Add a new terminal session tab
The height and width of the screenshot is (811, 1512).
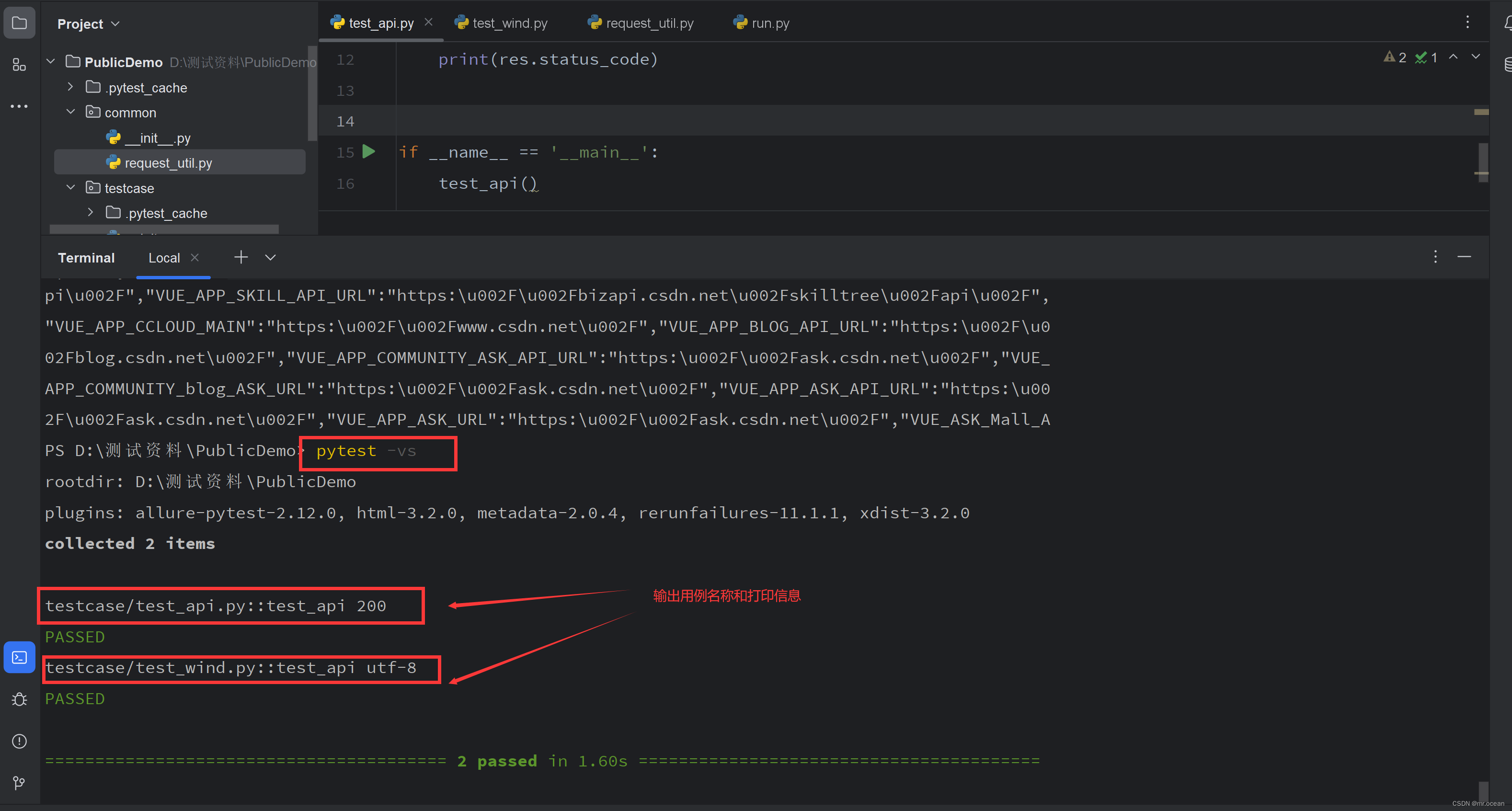click(x=241, y=257)
